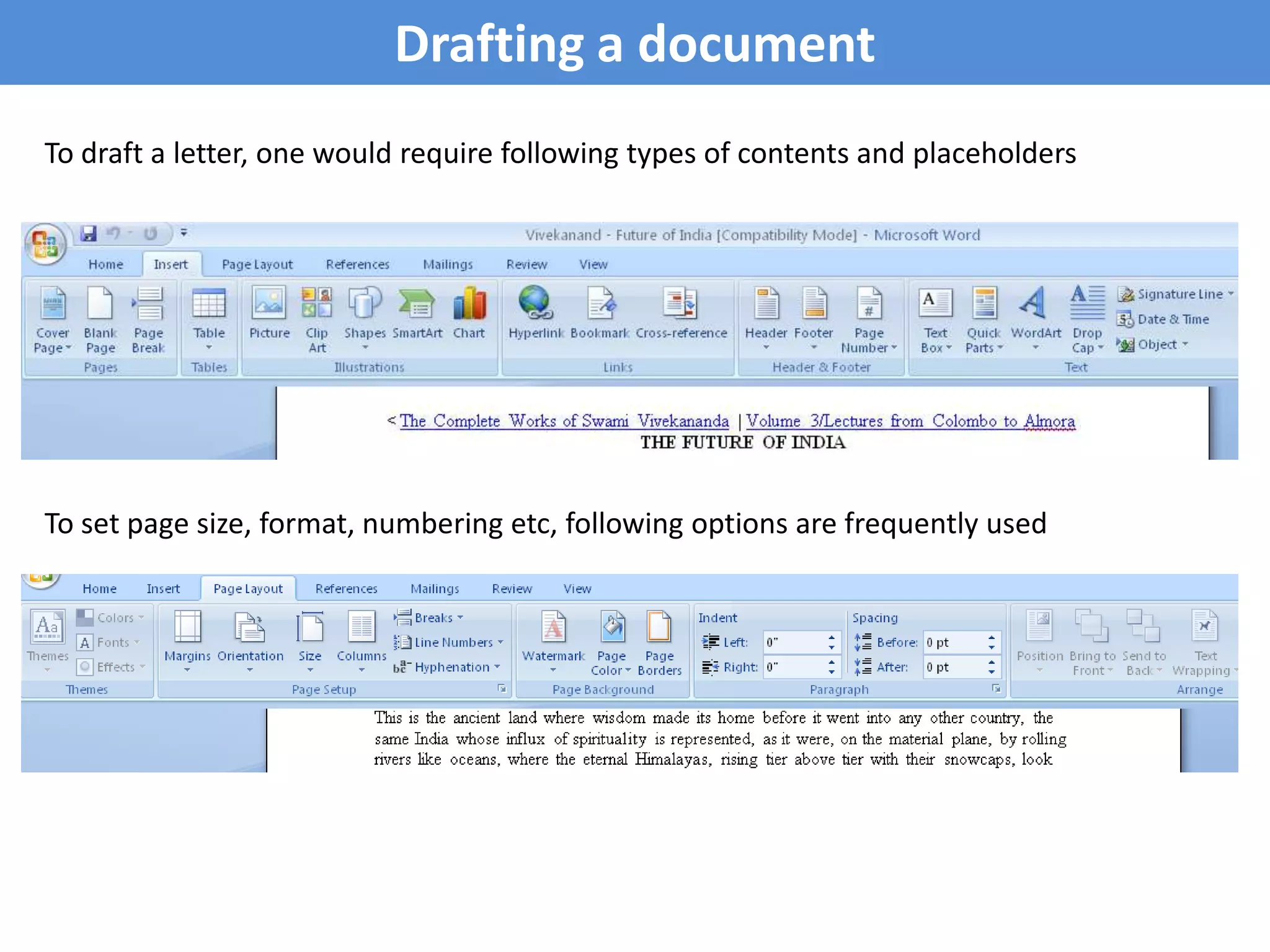Expand Page Setup dialog launcher
The image size is (1270, 952).
tap(502, 689)
